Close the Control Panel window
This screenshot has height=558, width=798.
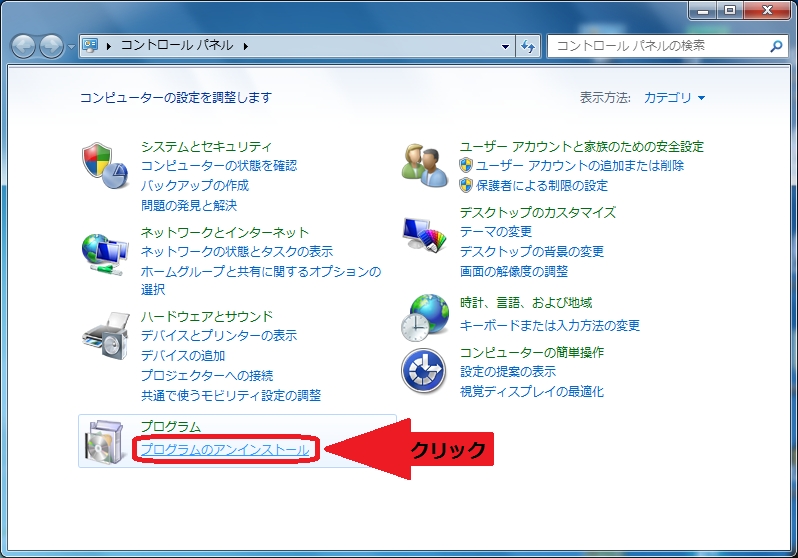767,10
